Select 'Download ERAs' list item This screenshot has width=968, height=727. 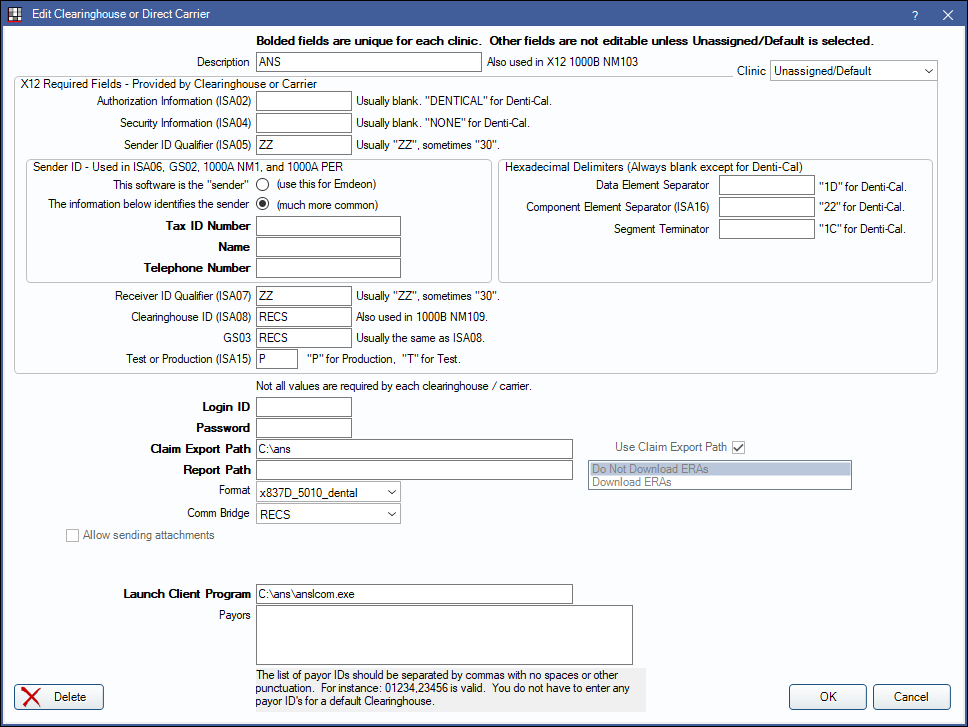coord(719,482)
